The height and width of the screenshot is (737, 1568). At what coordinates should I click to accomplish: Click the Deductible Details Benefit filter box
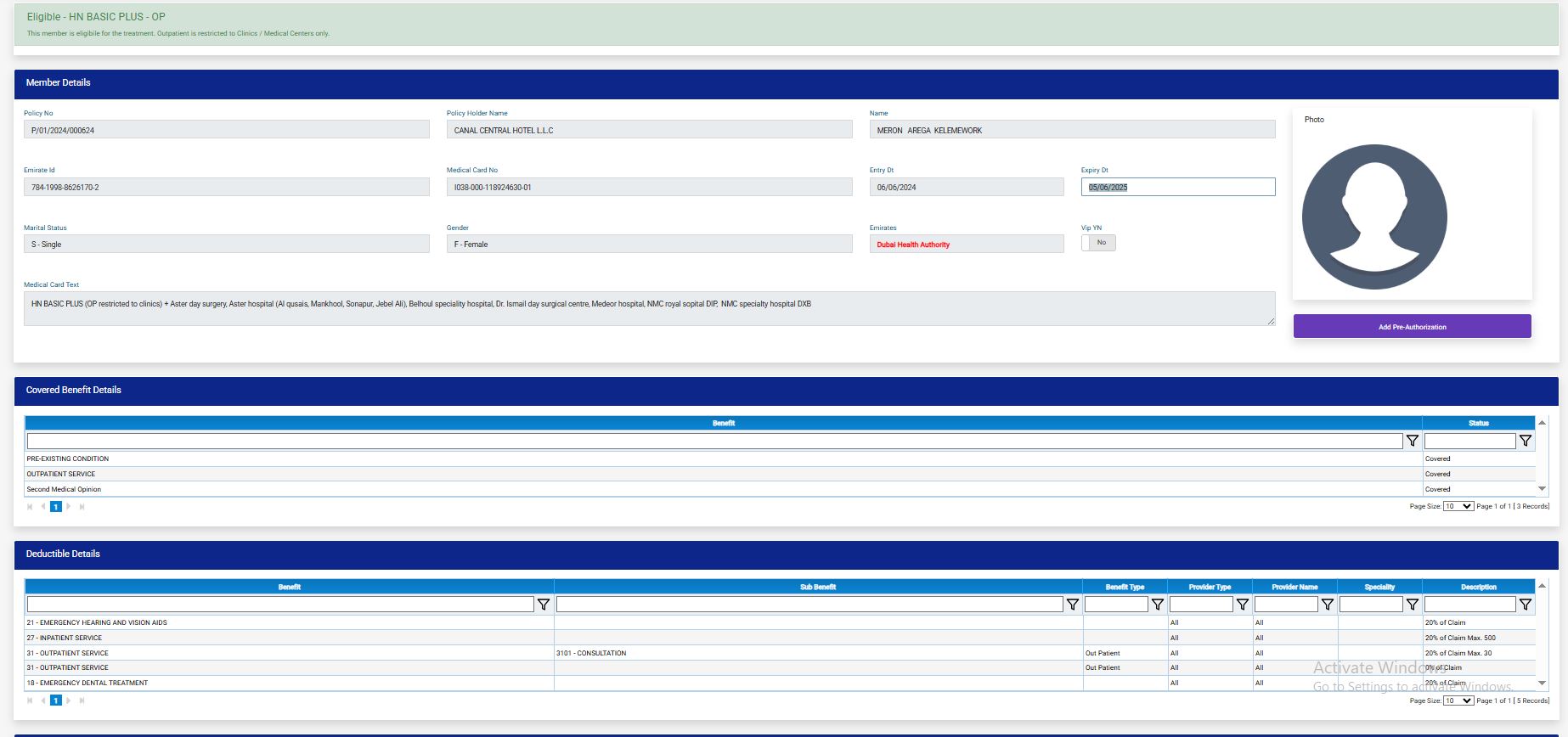coord(280,605)
